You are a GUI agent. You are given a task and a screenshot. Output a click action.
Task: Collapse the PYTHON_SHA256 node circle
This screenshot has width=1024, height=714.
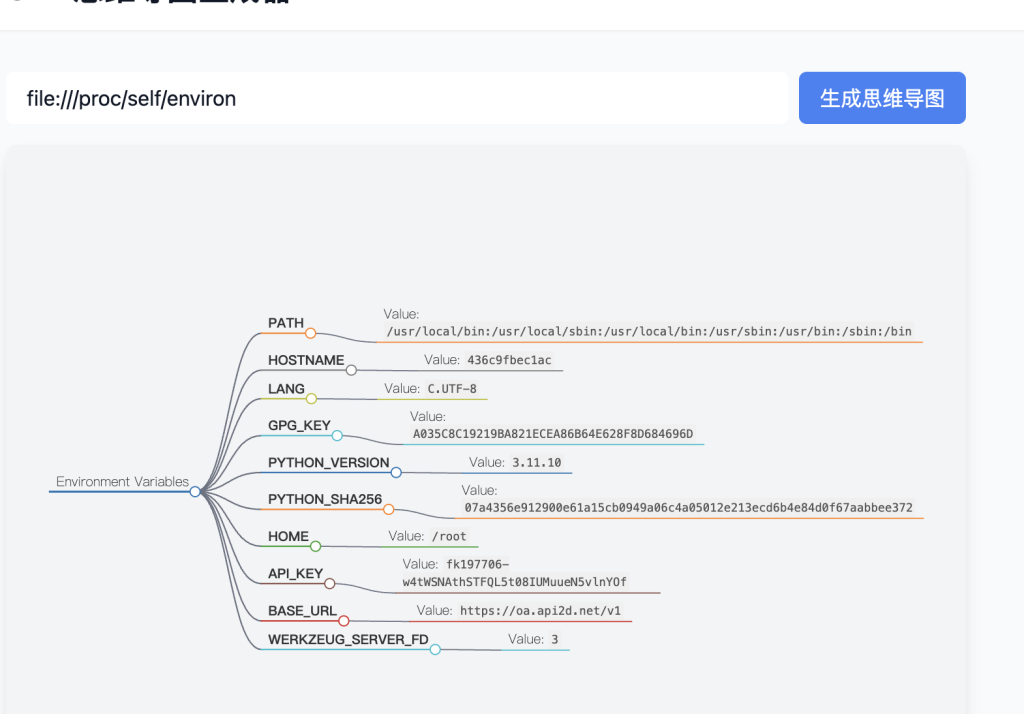pyautogui.click(x=389, y=509)
